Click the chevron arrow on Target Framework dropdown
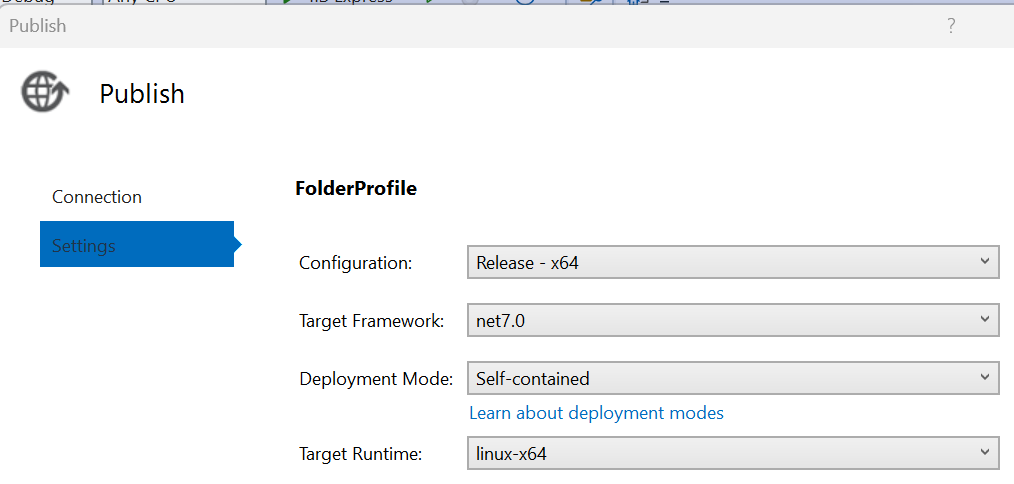Image resolution: width=1014 pixels, height=484 pixels. pos(984,319)
